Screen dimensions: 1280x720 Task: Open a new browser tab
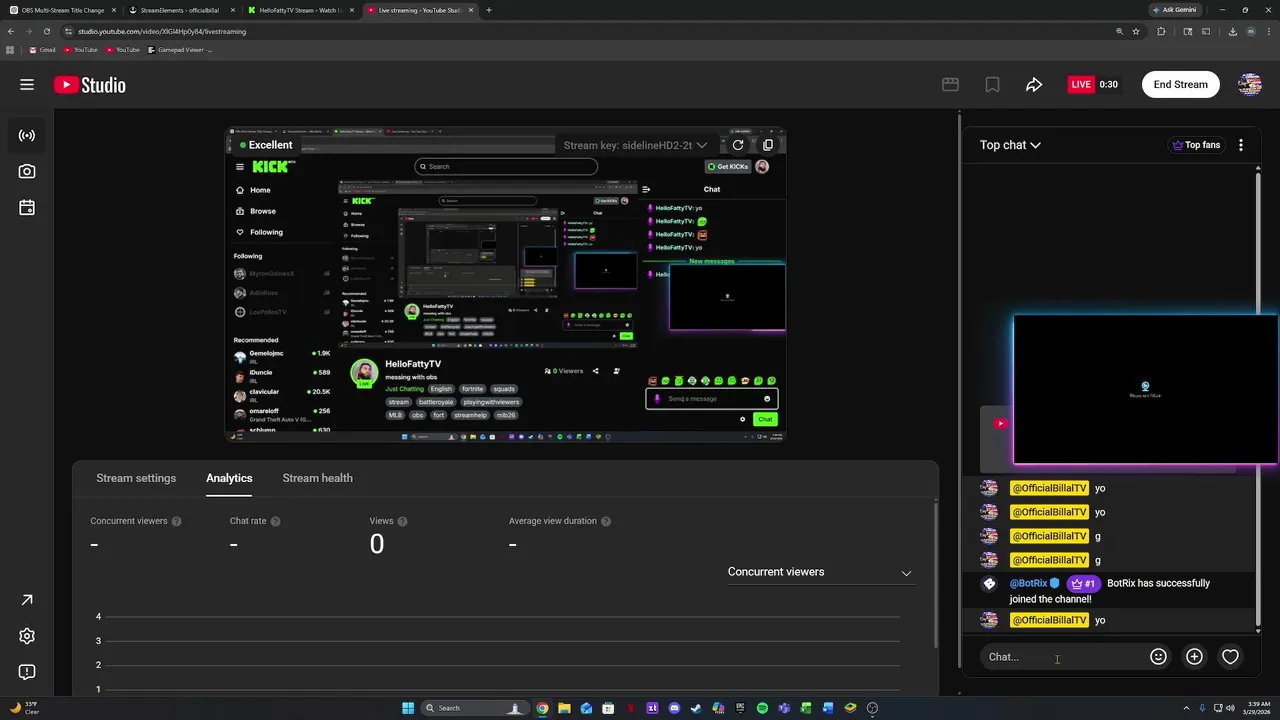[x=488, y=10]
